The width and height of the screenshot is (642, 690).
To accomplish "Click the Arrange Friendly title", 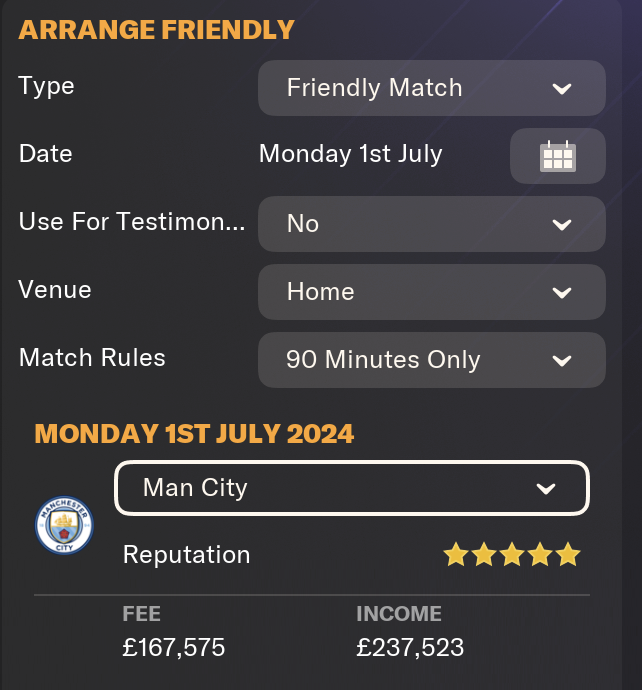I will pos(156,30).
